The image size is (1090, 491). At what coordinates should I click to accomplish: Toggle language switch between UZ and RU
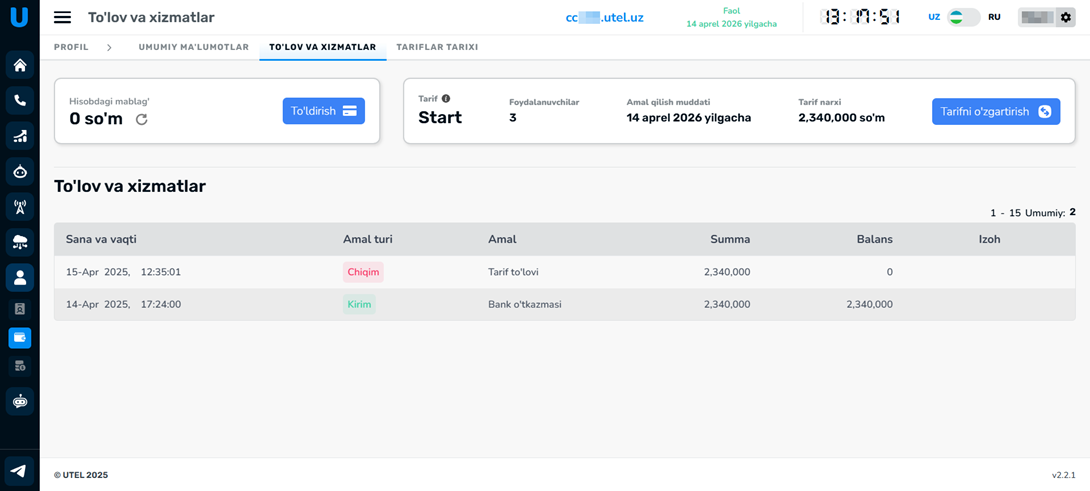pos(963,17)
